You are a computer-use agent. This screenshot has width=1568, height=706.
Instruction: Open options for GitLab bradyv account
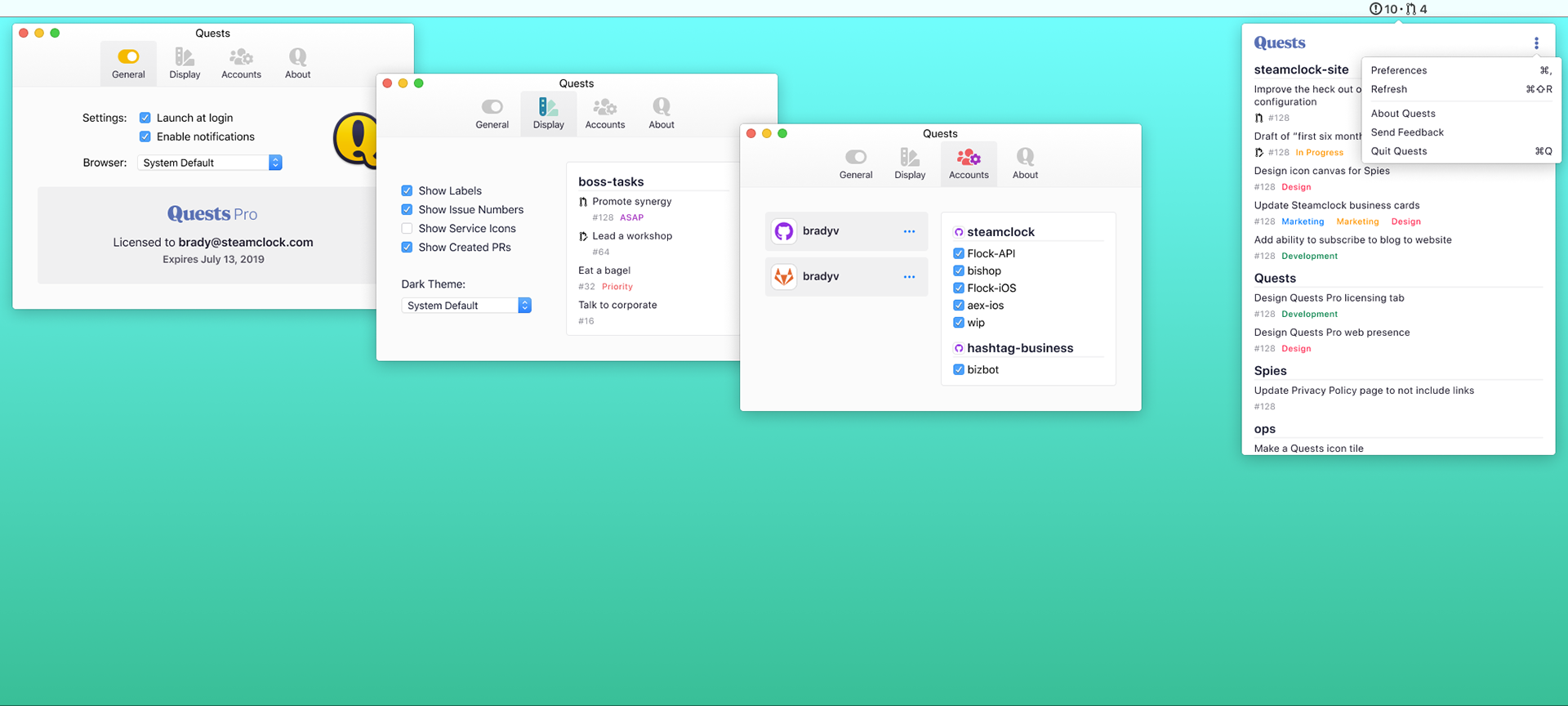pos(909,277)
